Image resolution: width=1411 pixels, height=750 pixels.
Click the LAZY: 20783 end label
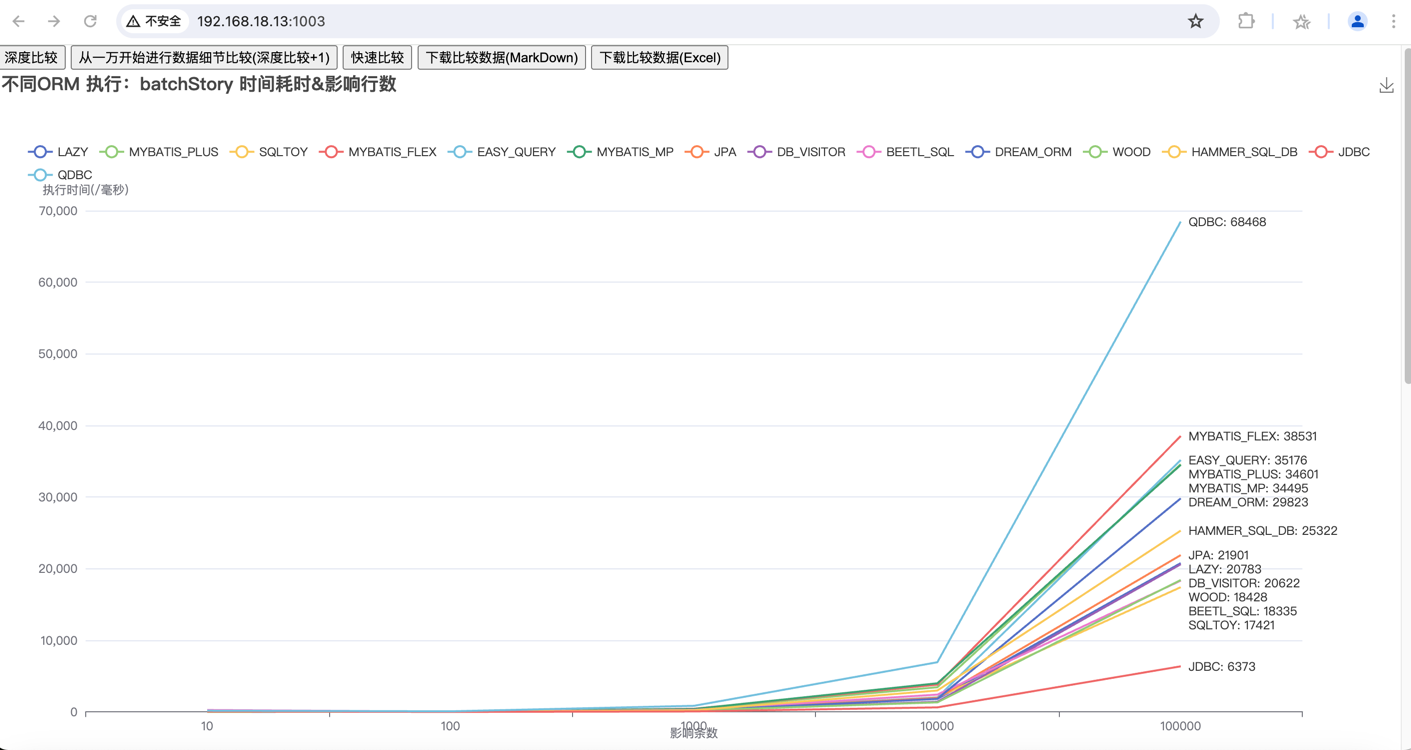coord(1224,569)
